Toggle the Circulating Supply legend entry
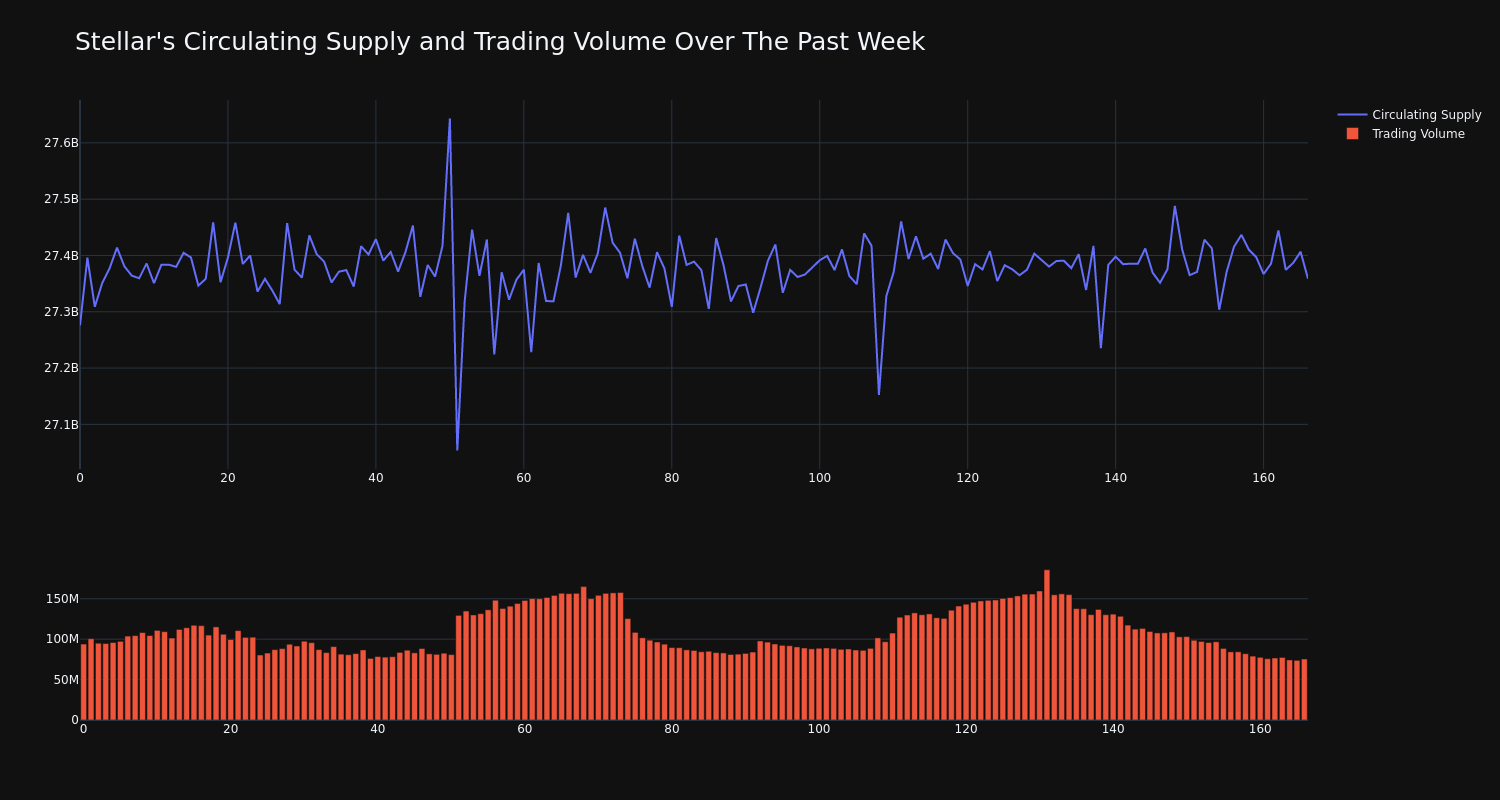Viewport: 1500px width, 800px height. tap(1409, 115)
